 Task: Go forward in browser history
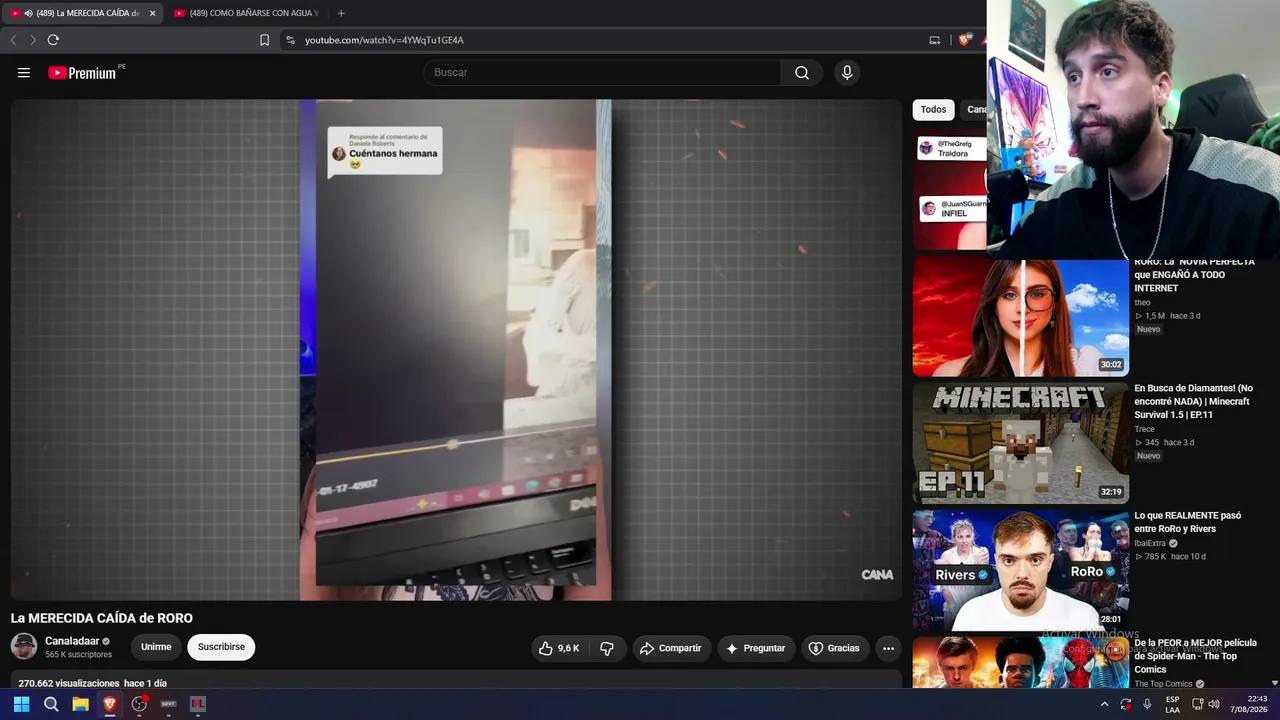(32, 40)
